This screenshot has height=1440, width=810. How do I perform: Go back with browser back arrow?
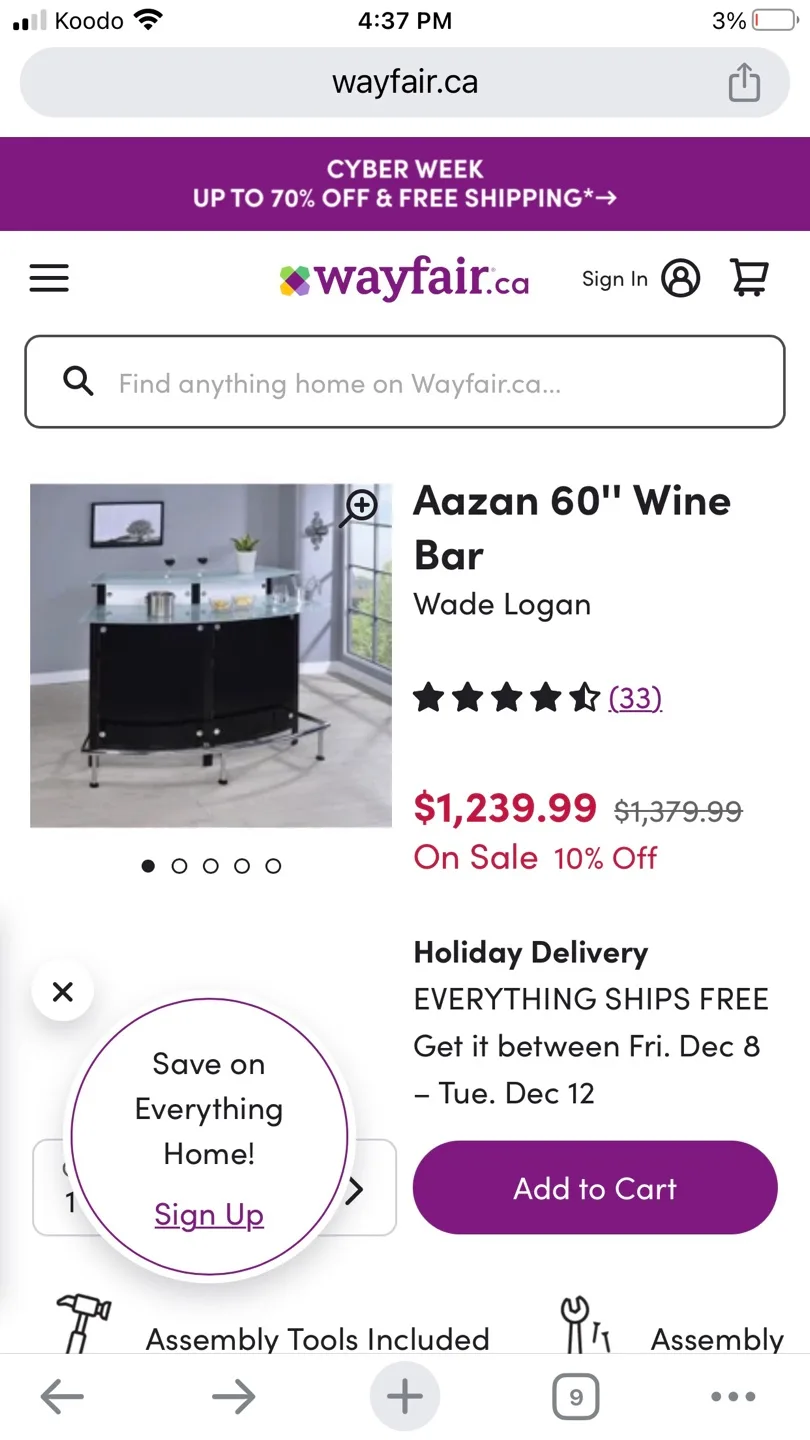click(x=62, y=1397)
